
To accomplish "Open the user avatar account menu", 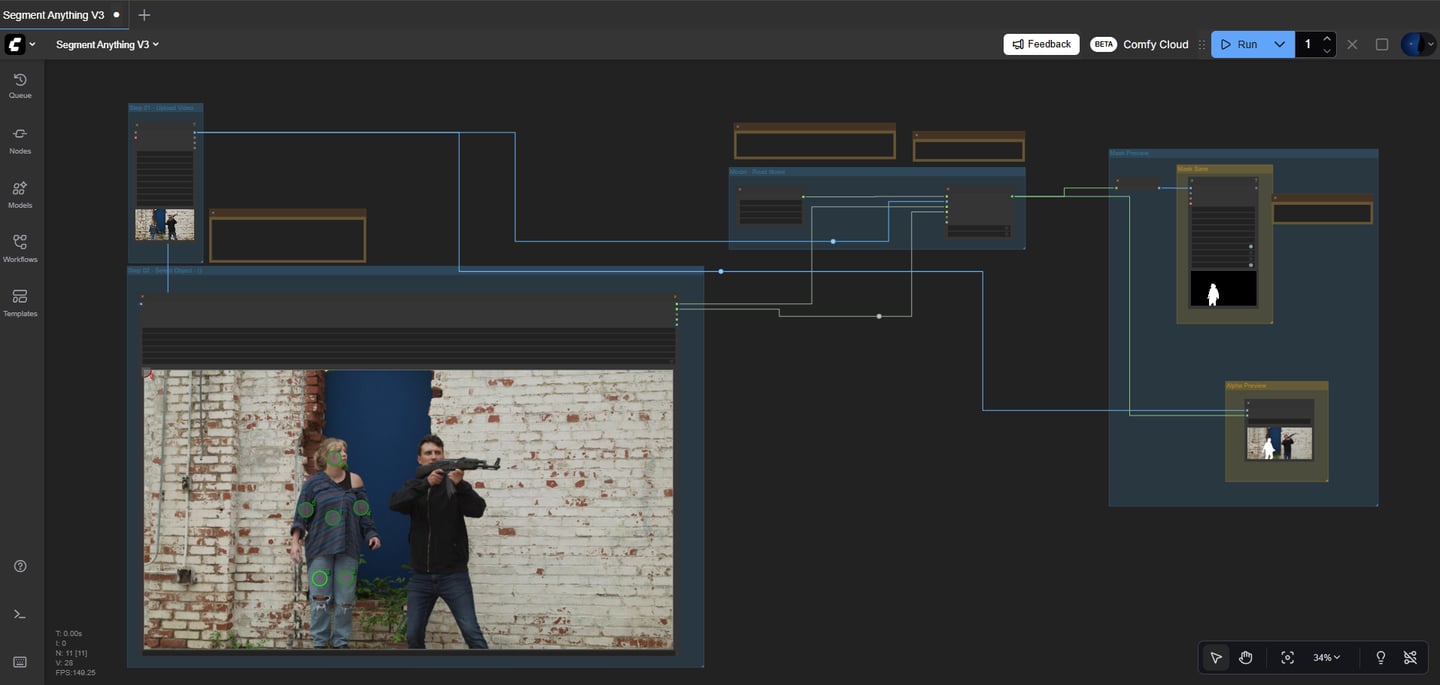I will tap(1418, 44).
